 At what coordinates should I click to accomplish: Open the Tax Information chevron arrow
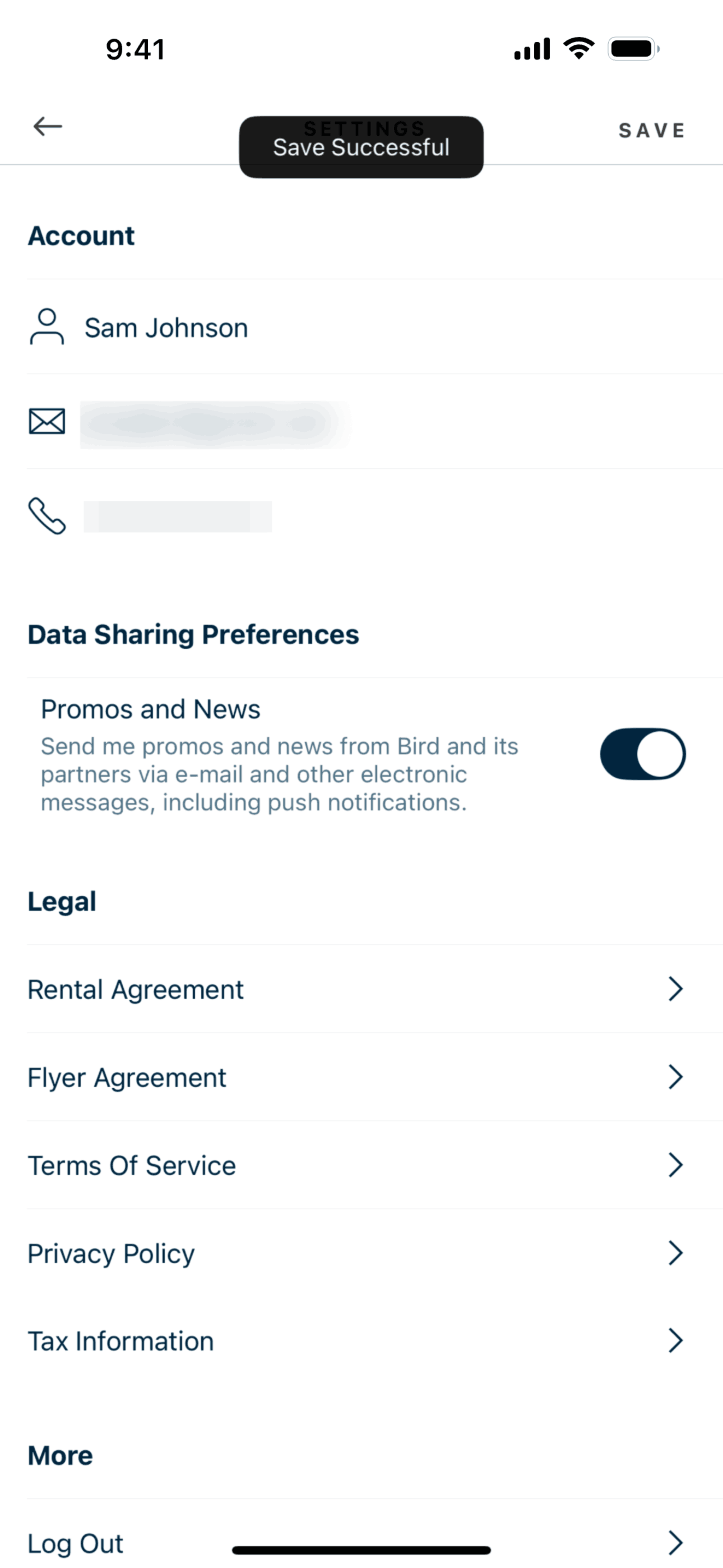675,1341
